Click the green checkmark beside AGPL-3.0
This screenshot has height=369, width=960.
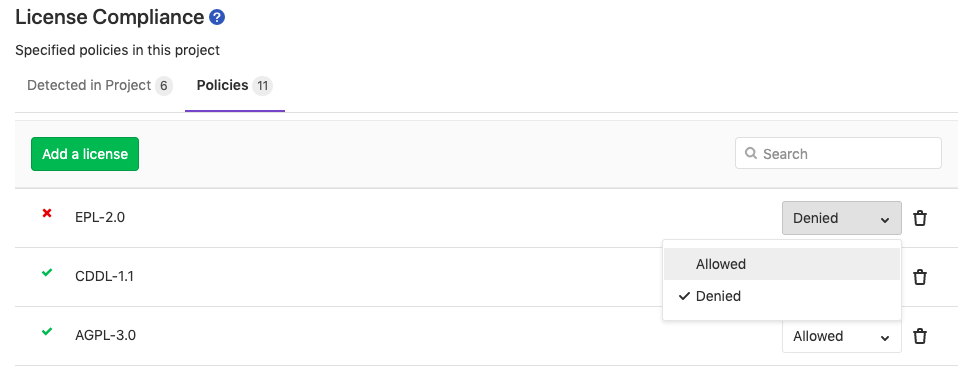pos(47,332)
